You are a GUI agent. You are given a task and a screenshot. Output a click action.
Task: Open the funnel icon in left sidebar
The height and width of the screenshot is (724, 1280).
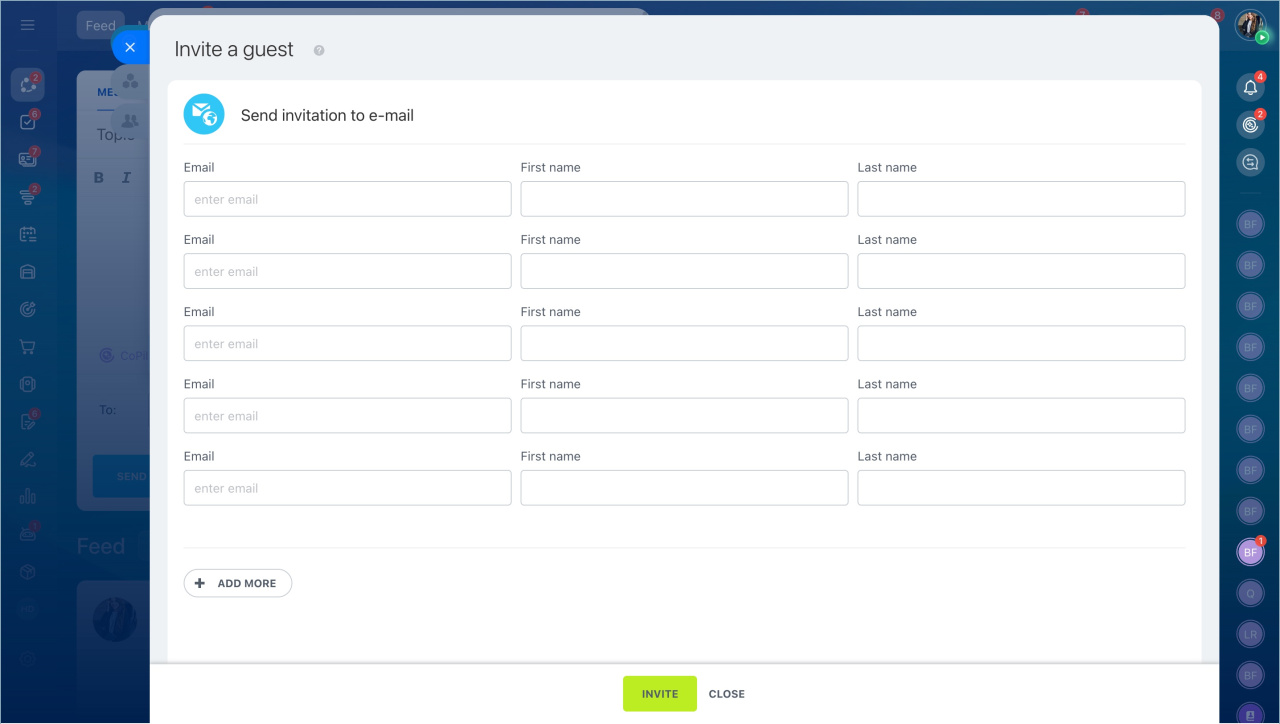[27, 197]
